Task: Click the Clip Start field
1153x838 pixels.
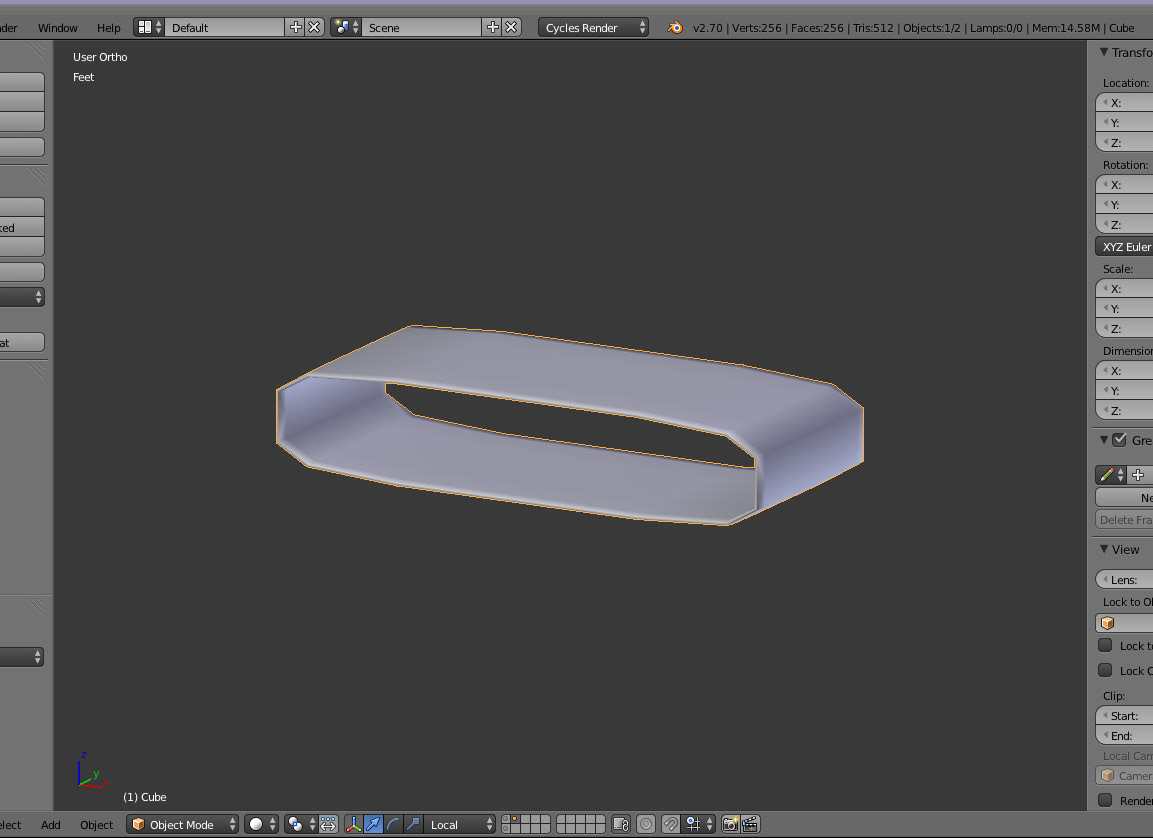Action: 1124,716
